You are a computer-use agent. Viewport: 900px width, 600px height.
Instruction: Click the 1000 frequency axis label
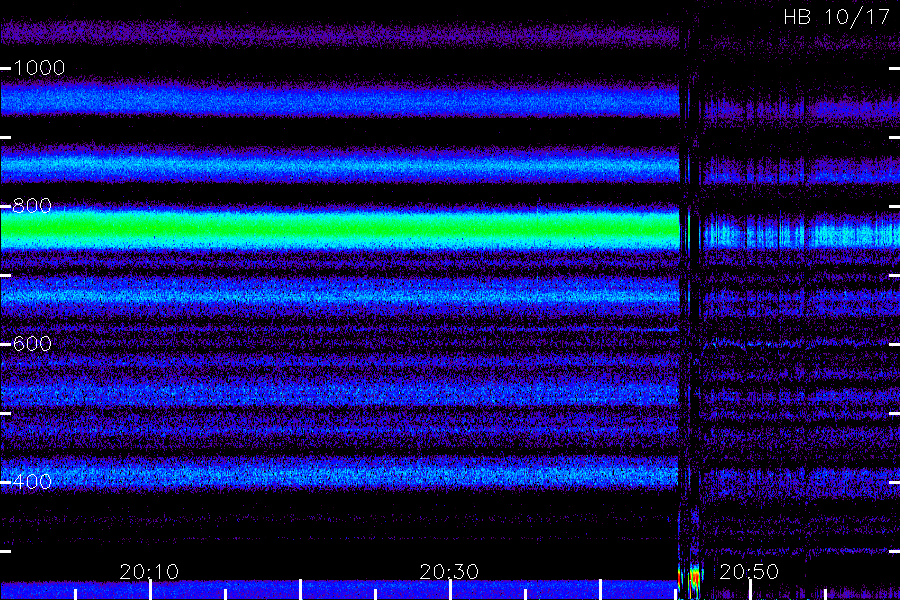39,68
